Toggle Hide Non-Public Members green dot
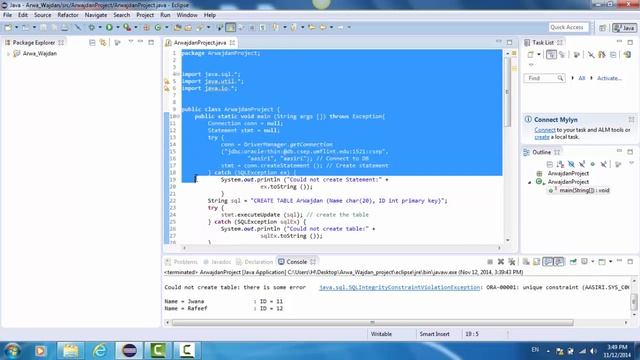This screenshot has width=640, height=360. [593, 164]
